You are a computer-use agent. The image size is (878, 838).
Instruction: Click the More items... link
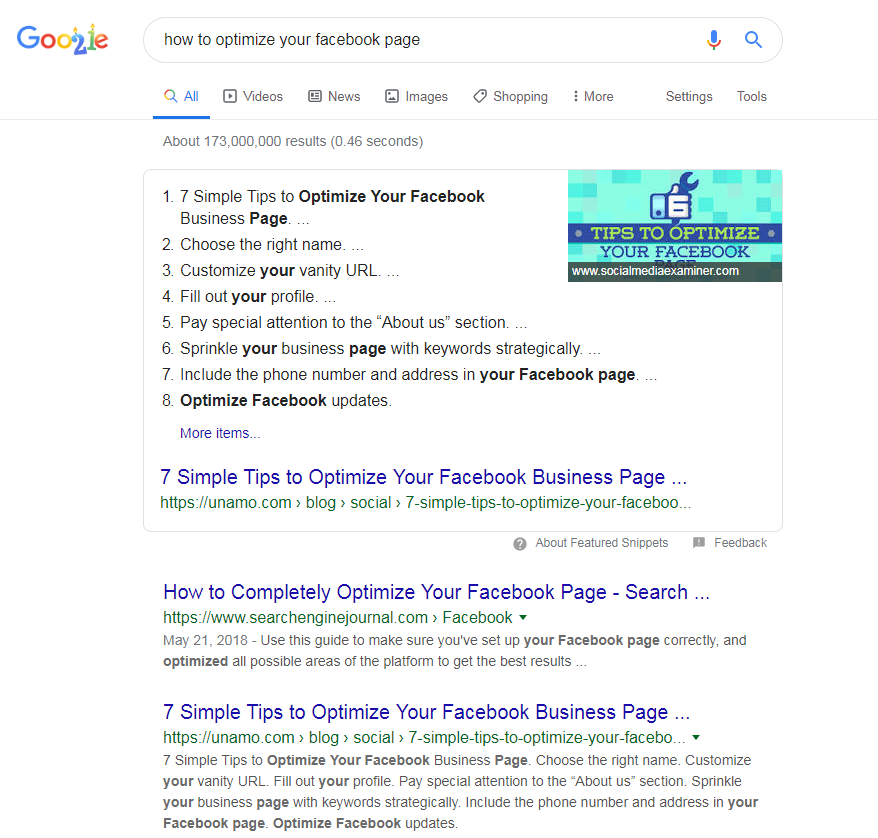click(x=220, y=433)
